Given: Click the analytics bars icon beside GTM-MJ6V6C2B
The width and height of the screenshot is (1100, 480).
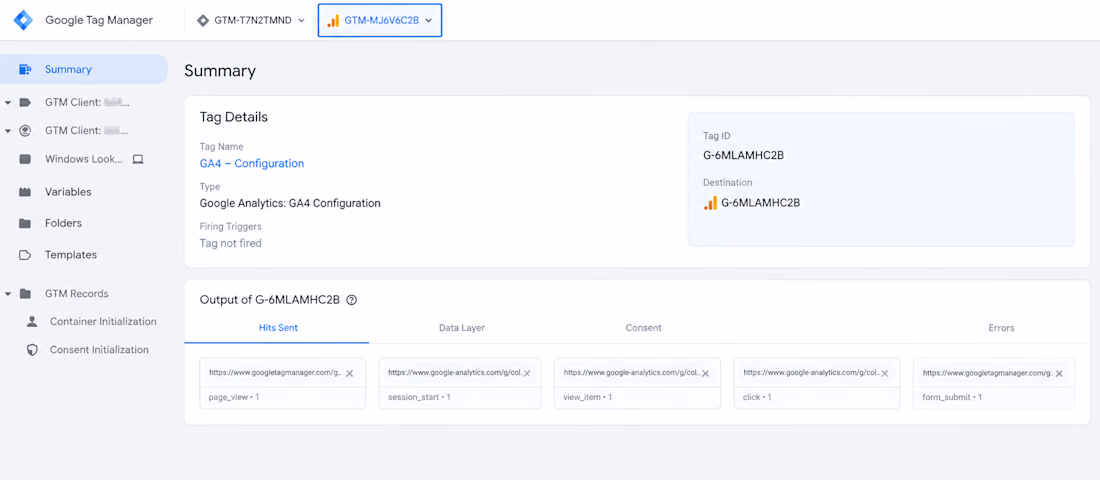Looking at the screenshot, I should (333, 20).
